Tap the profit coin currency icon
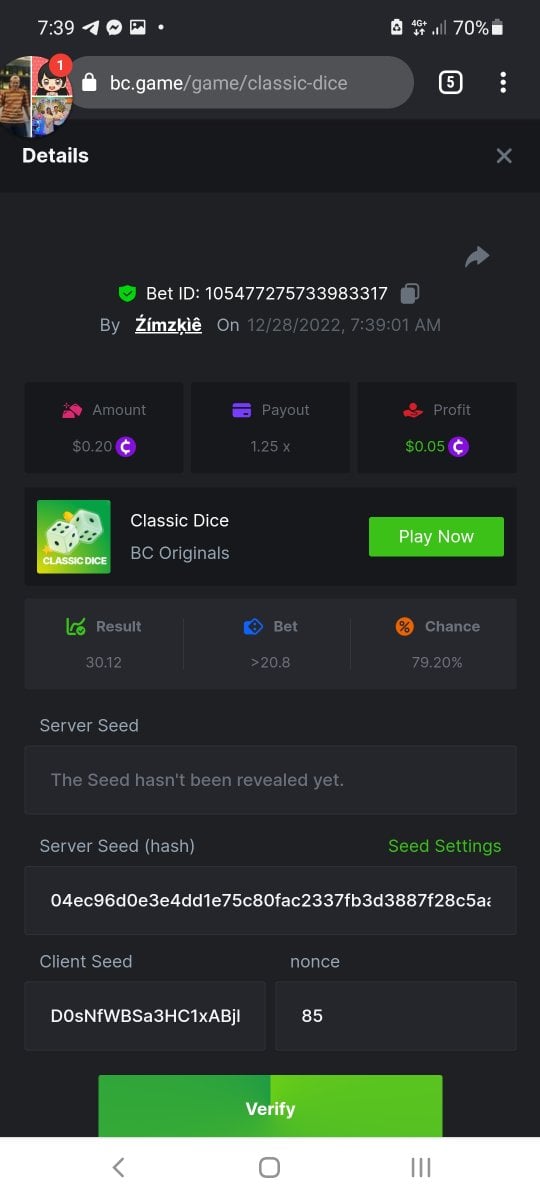This screenshot has width=540, height=1200. pos(459,446)
